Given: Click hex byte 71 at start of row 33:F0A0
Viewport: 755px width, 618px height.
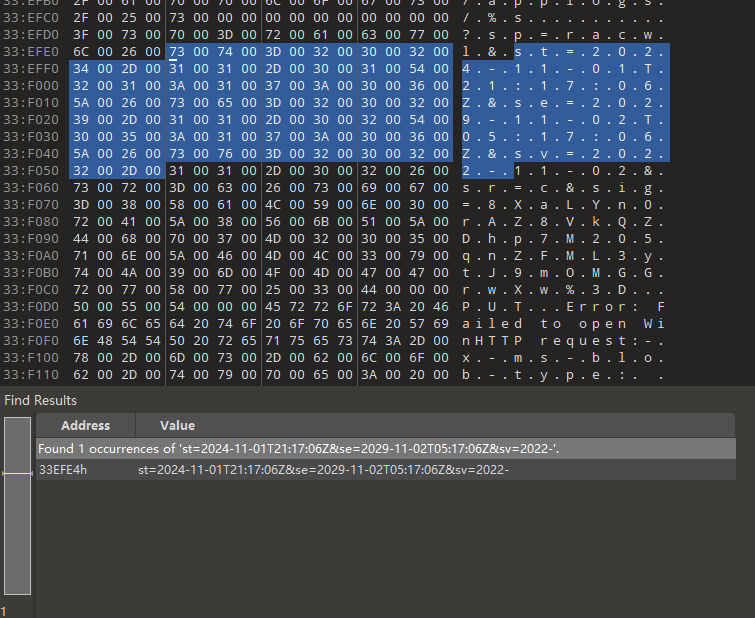Looking at the screenshot, I should pyautogui.click(x=81, y=256).
